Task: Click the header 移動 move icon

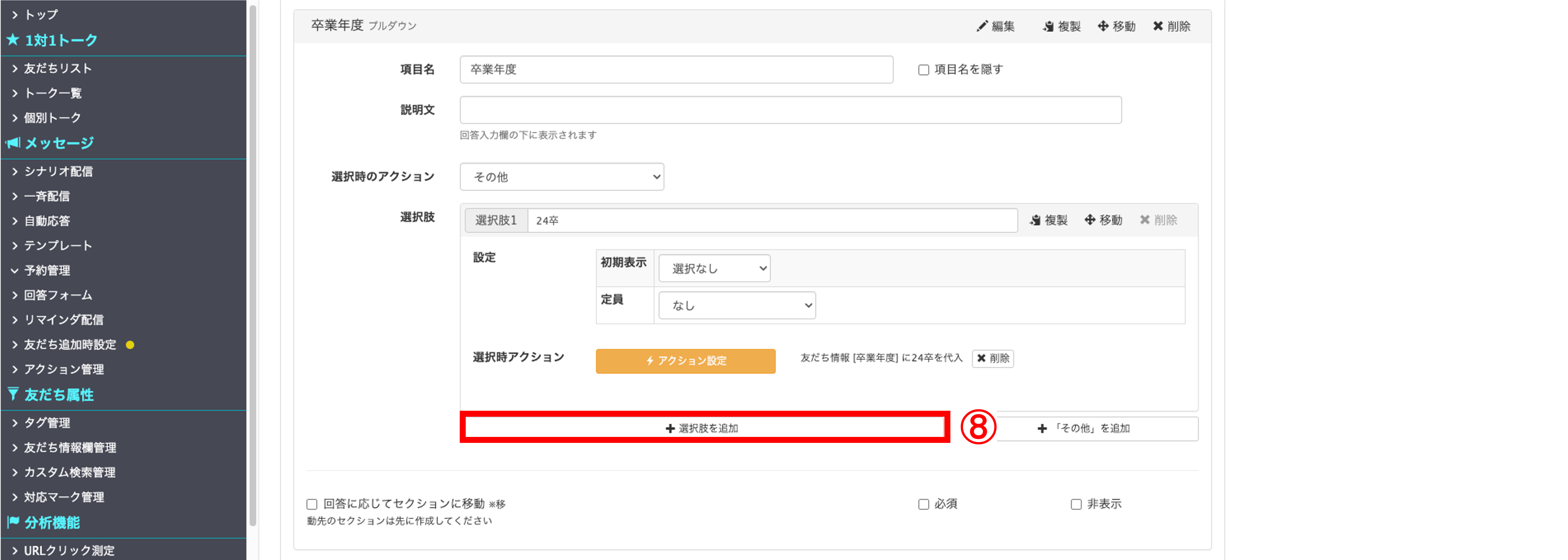Action: click(1102, 26)
